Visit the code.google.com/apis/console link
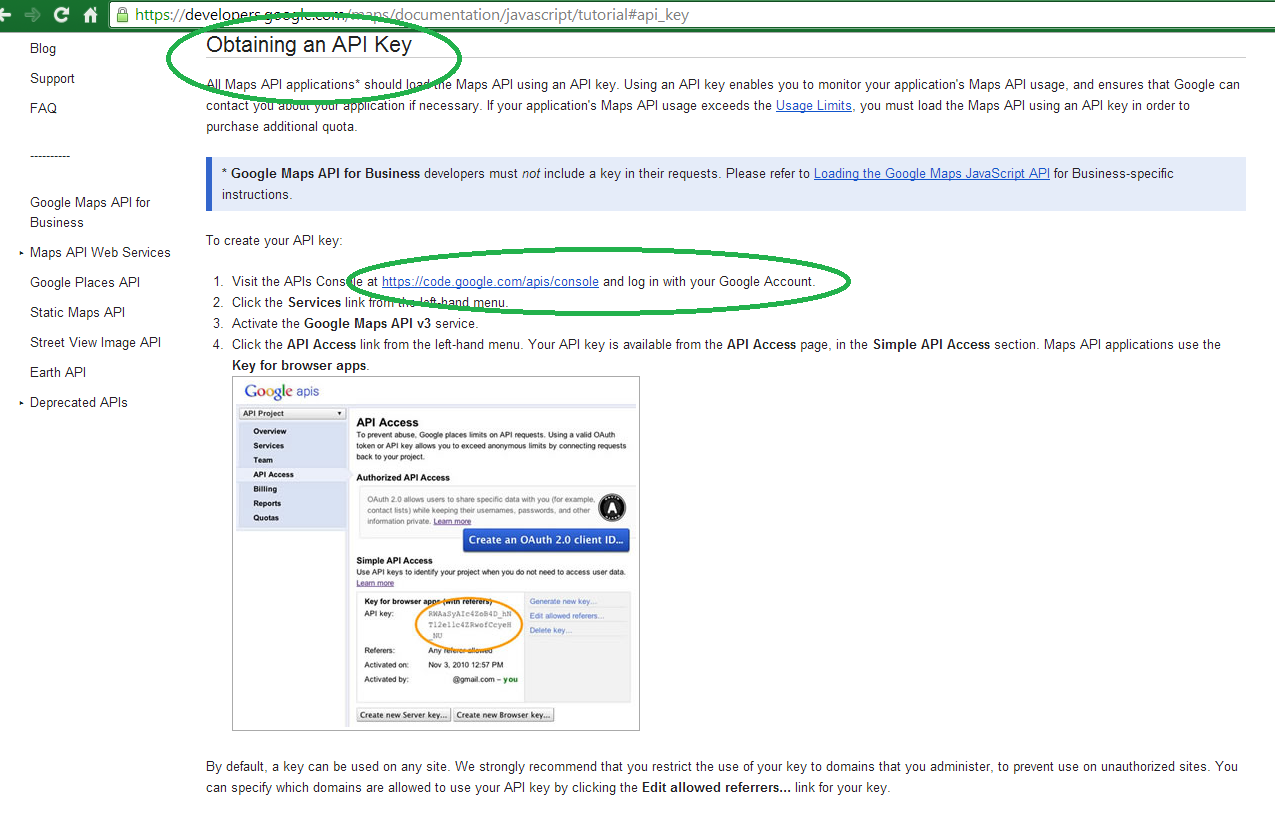Screen dimensions: 1275x826 [490, 281]
